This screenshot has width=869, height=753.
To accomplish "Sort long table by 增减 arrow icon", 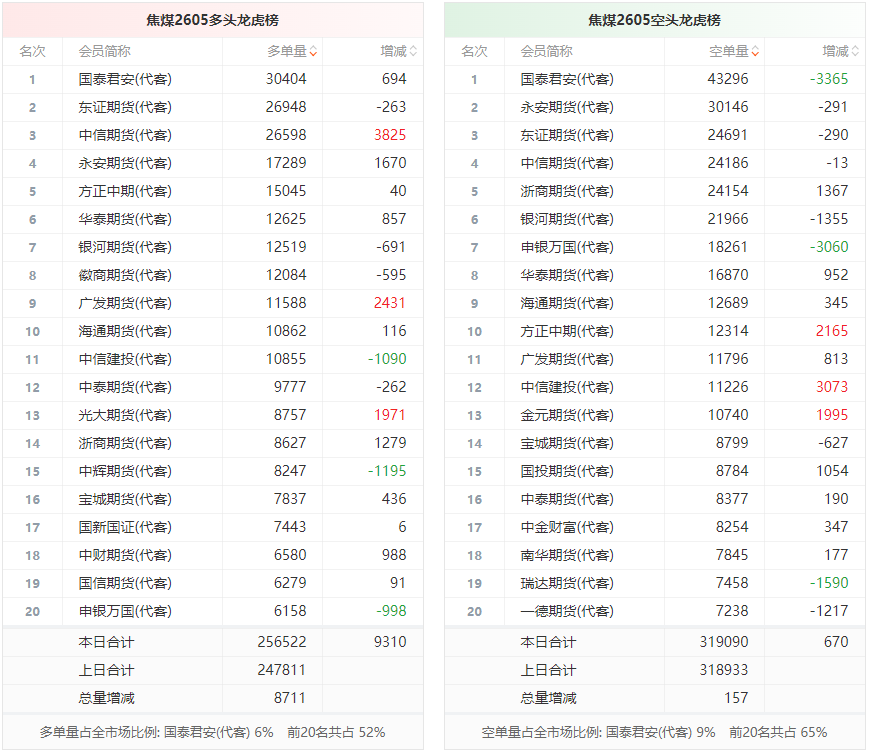I will [413, 52].
